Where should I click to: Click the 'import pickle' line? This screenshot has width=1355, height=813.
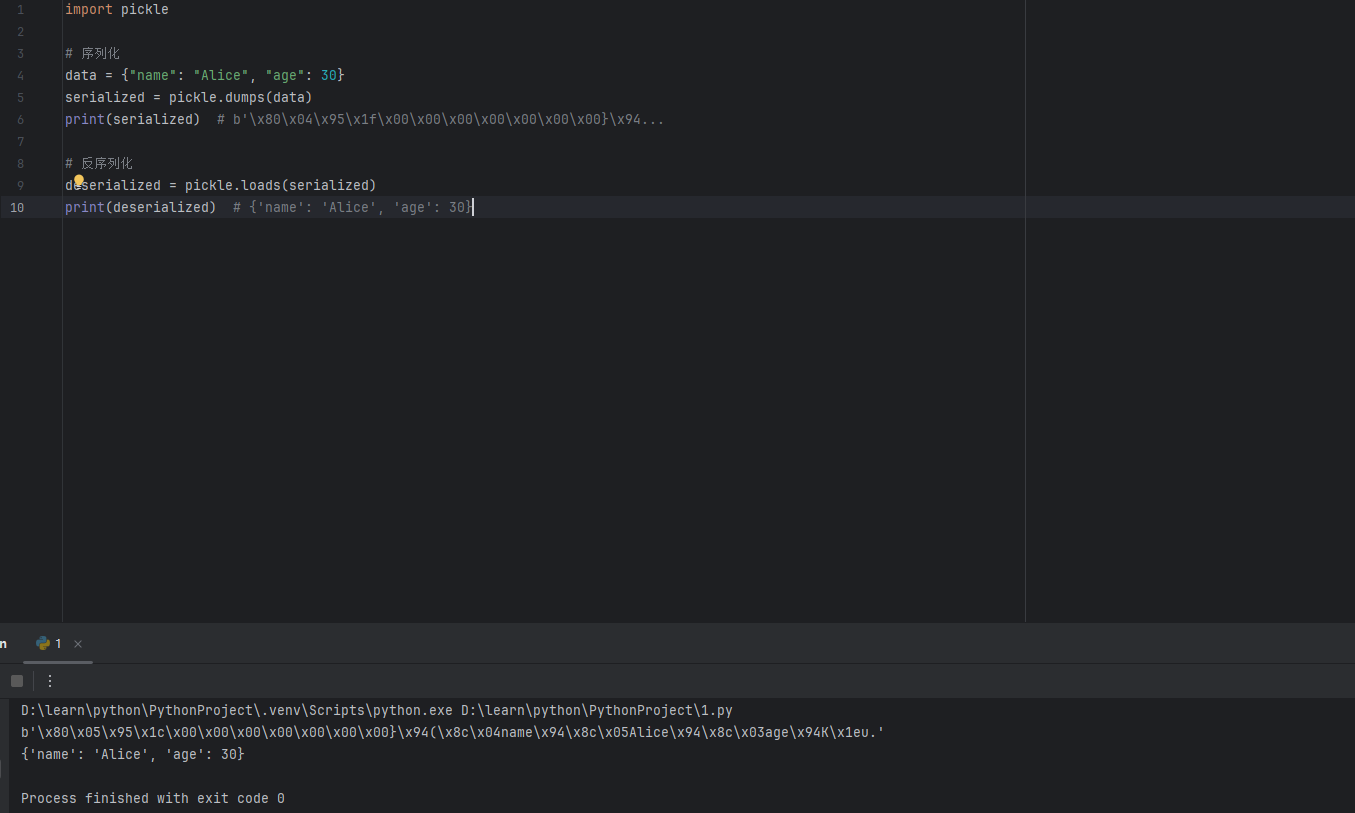[x=117, y=10]
